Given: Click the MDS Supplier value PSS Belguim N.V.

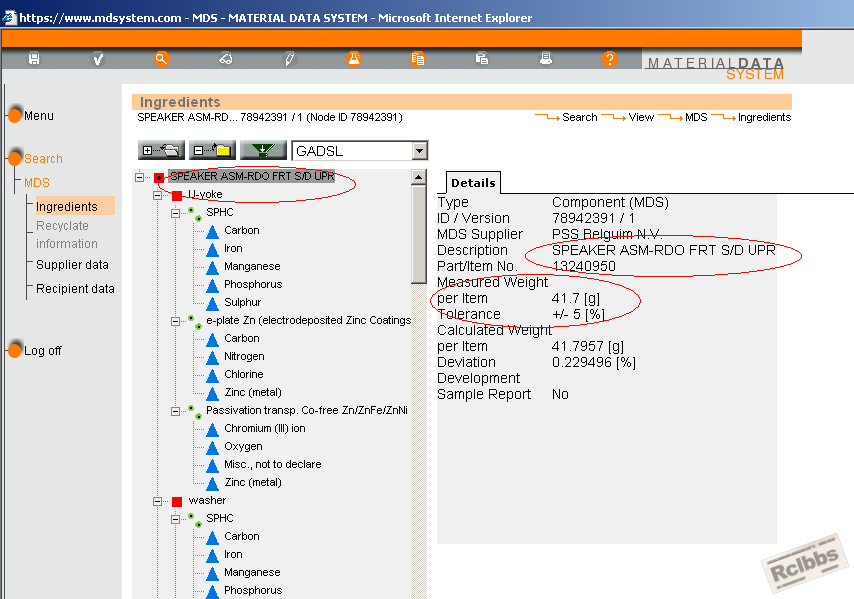Looking at the screenshot, I should point(607,234).
